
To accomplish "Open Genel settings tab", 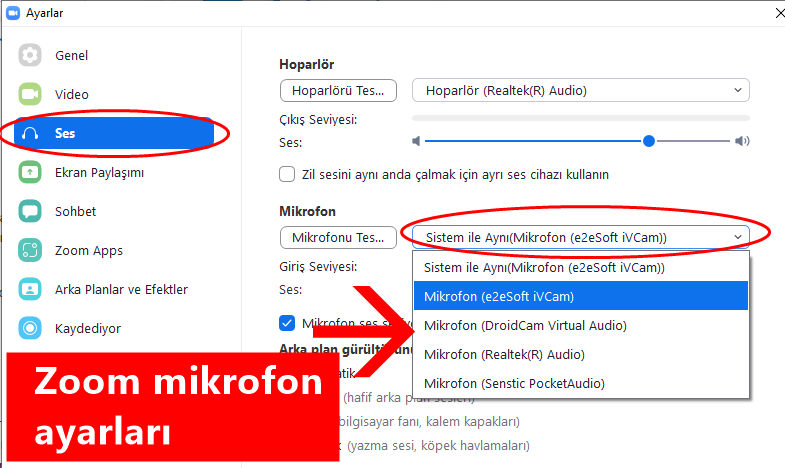I will pyautogui.click(x=72, y=56).
